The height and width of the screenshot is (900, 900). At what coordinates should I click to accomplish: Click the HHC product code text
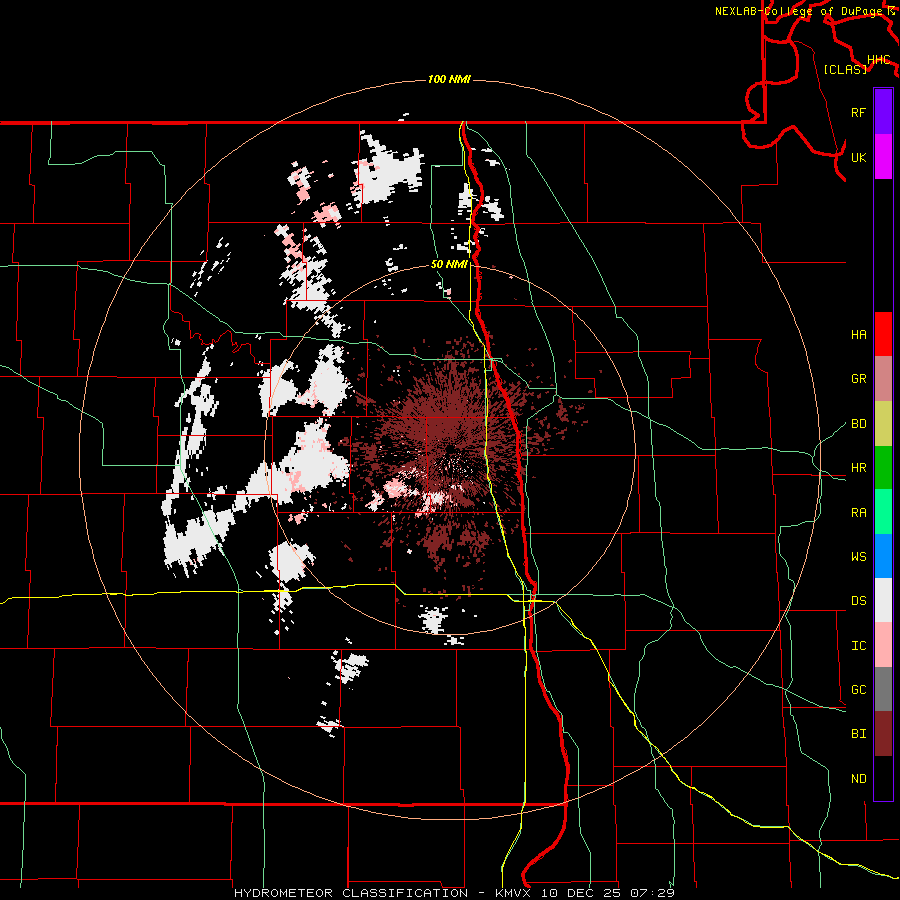click(878, 60)
